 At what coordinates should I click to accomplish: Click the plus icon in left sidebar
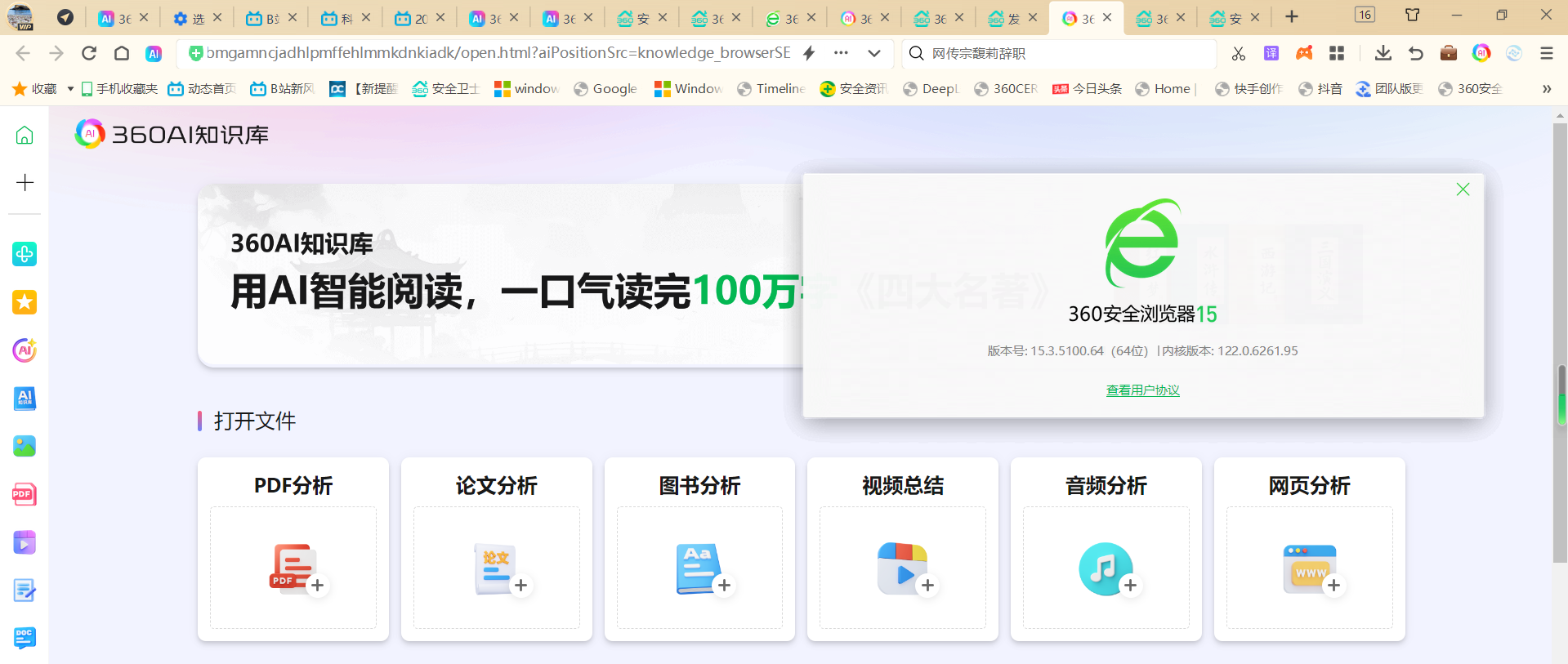point(25,182)
